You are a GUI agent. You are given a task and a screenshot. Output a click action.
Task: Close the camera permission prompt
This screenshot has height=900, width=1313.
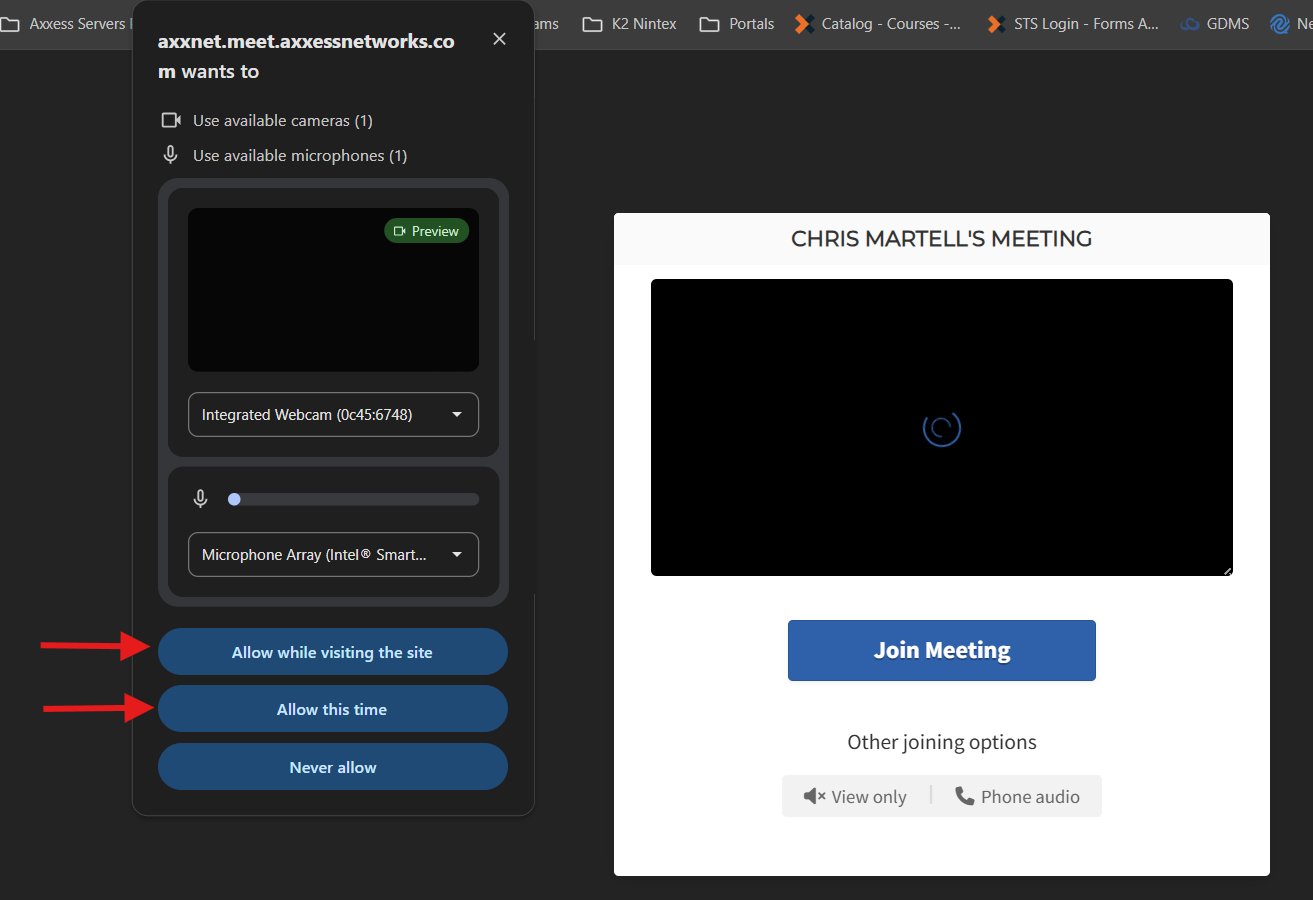tap(499, 39)
